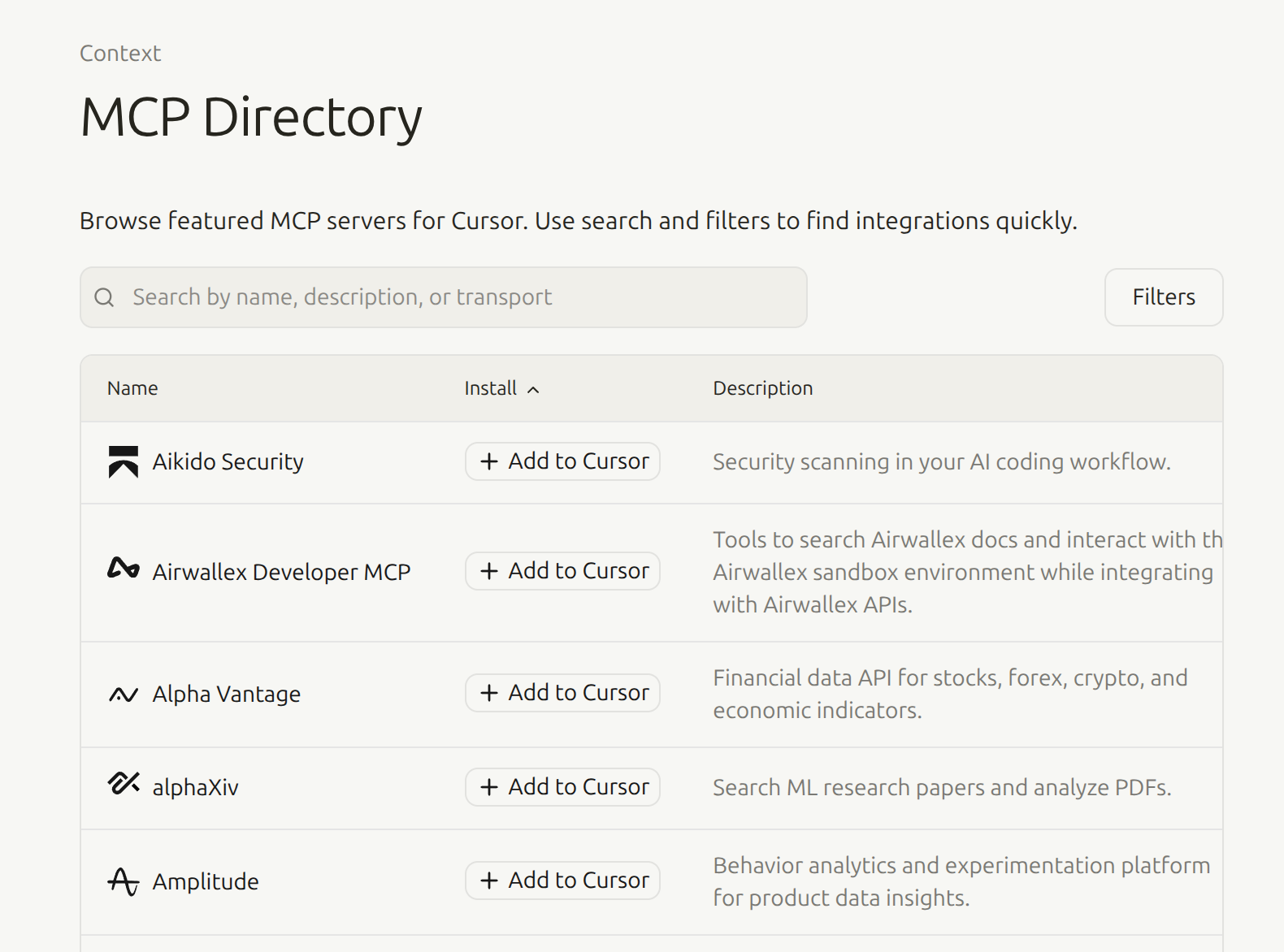Viewport: 1284px width, 952px height.
Task: Open the Filters button
Action: click(1164, 297)
